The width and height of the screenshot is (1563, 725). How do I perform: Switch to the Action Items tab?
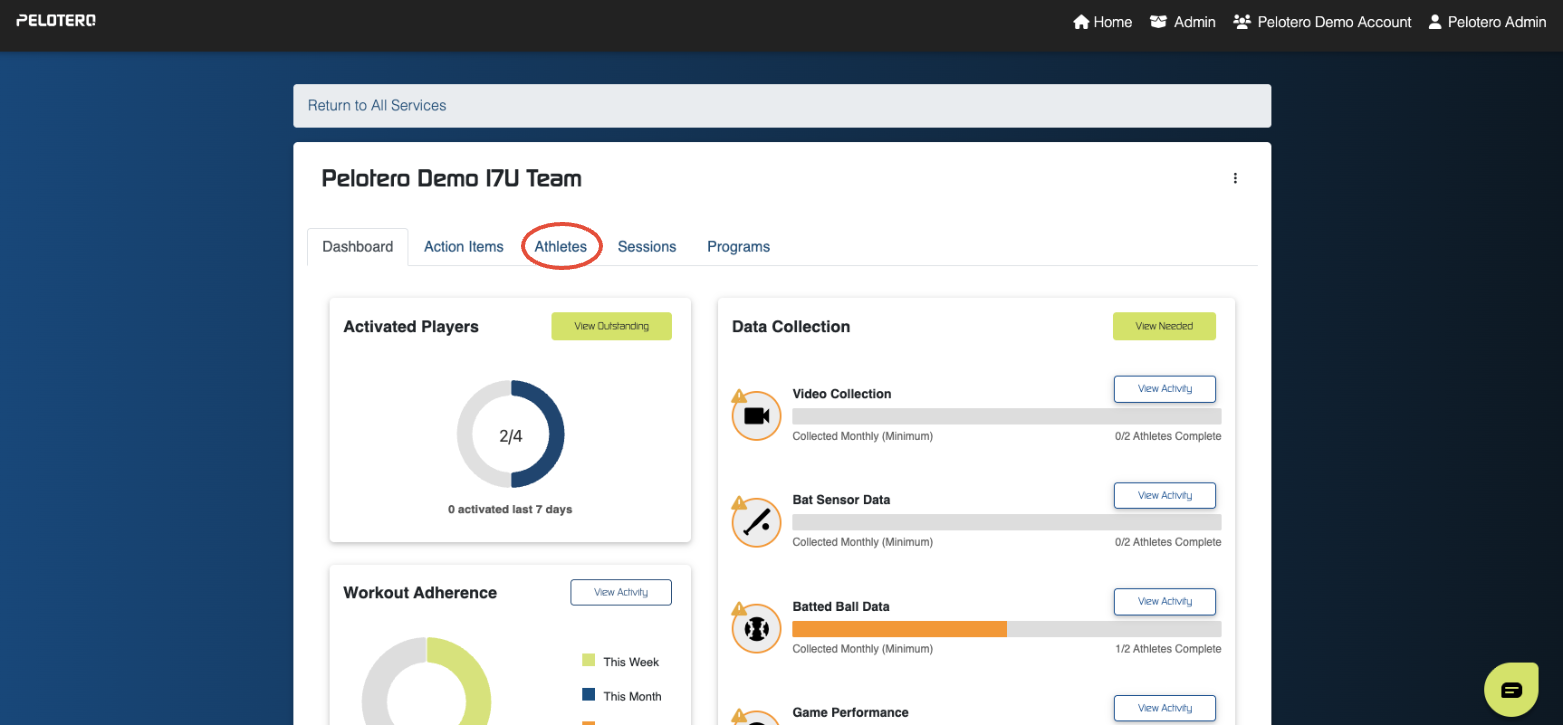(x=464, y=246)
